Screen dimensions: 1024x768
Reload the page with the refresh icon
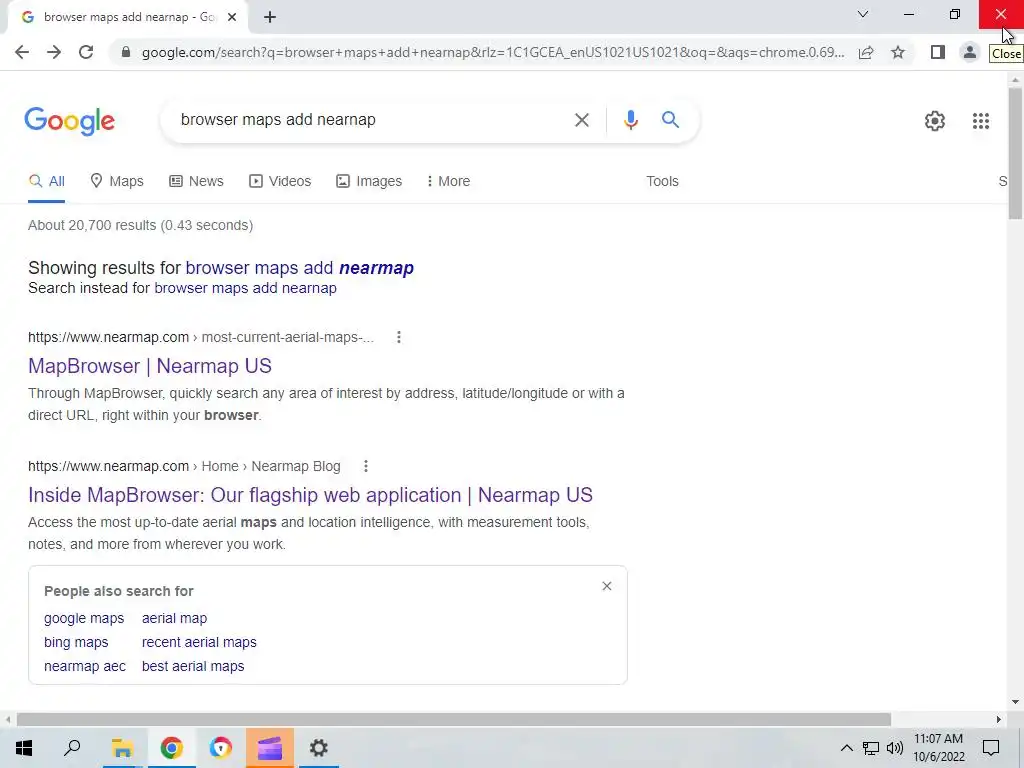[x=86, y=52]
